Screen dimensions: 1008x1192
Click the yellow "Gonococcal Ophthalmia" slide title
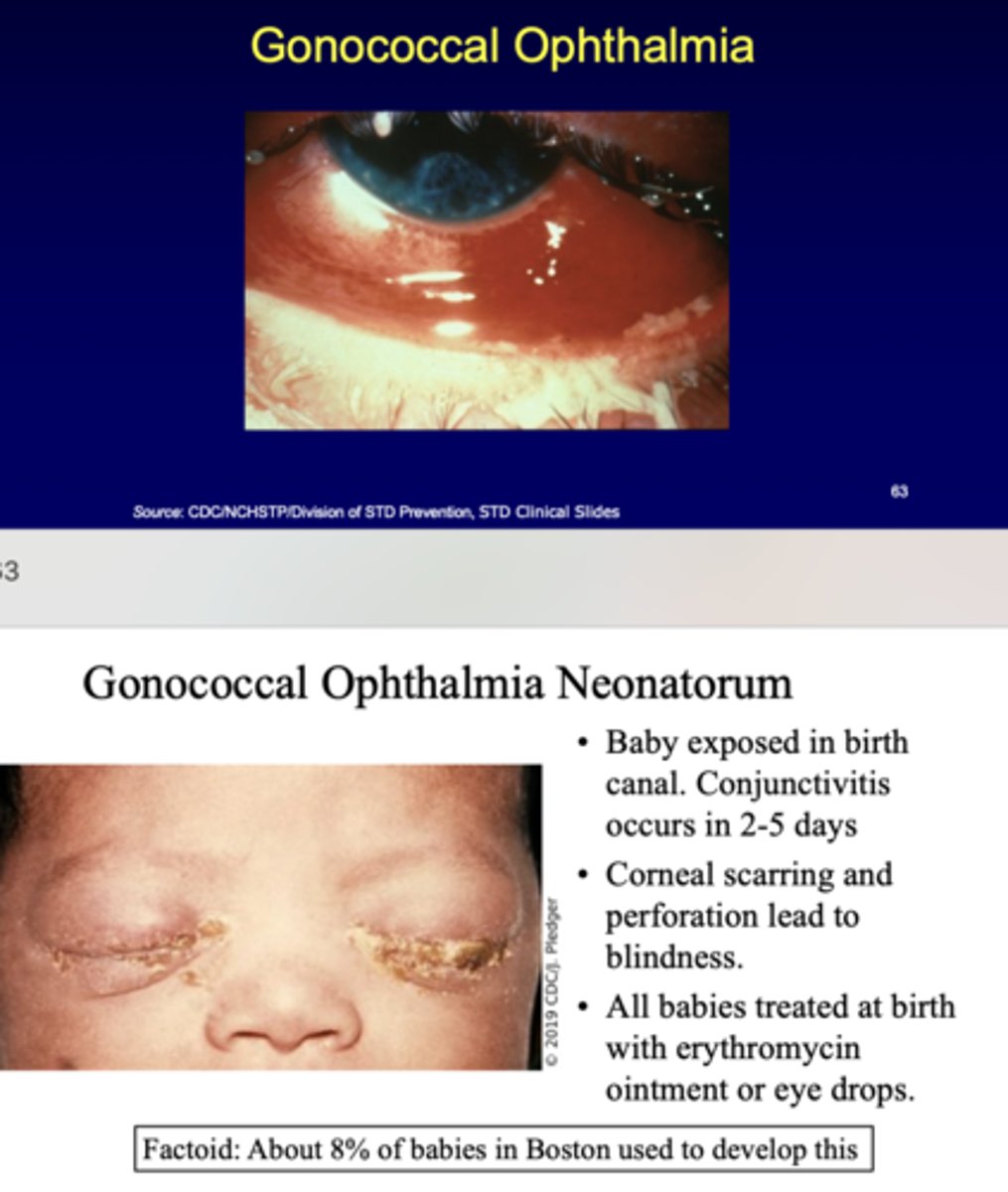[x=503, y=47]
